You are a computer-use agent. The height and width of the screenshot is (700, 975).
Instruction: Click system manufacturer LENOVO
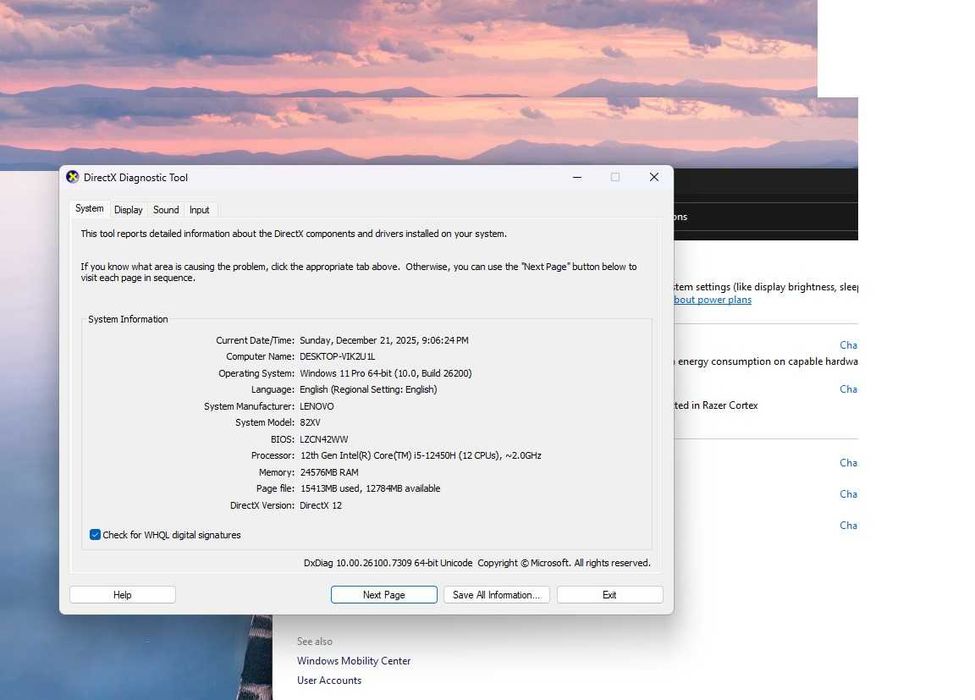[317, 407]
